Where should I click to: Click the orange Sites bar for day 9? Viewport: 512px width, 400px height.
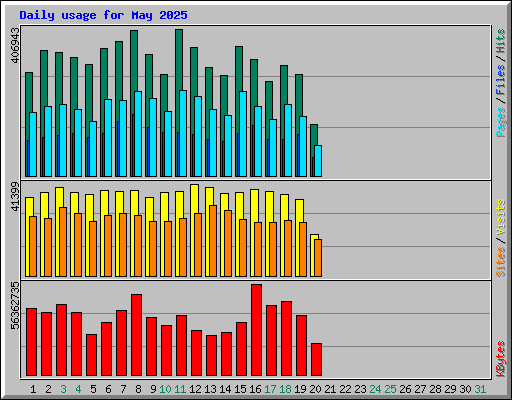[153, 249]
